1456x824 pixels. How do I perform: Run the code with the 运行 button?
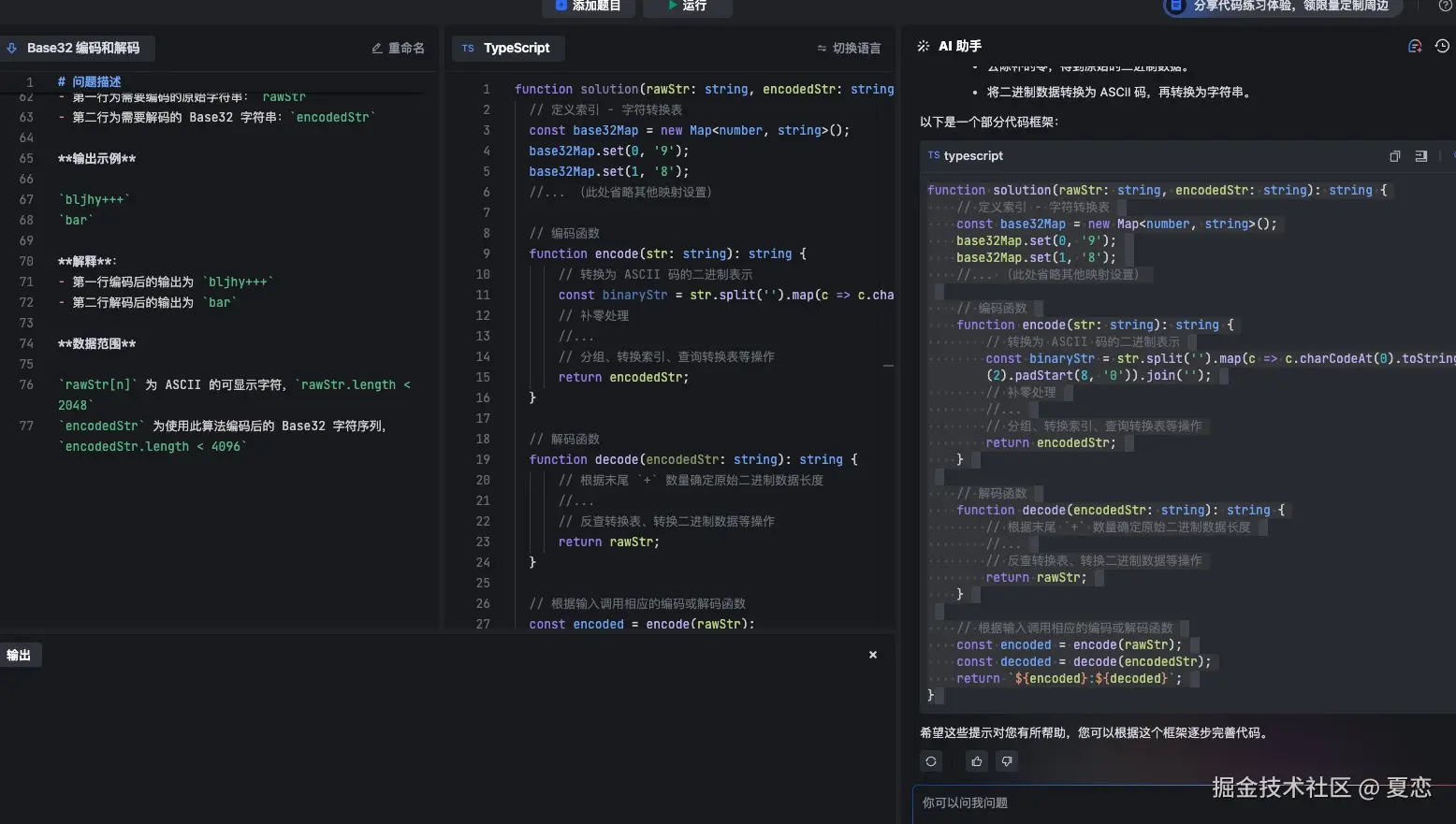[687, 6]
